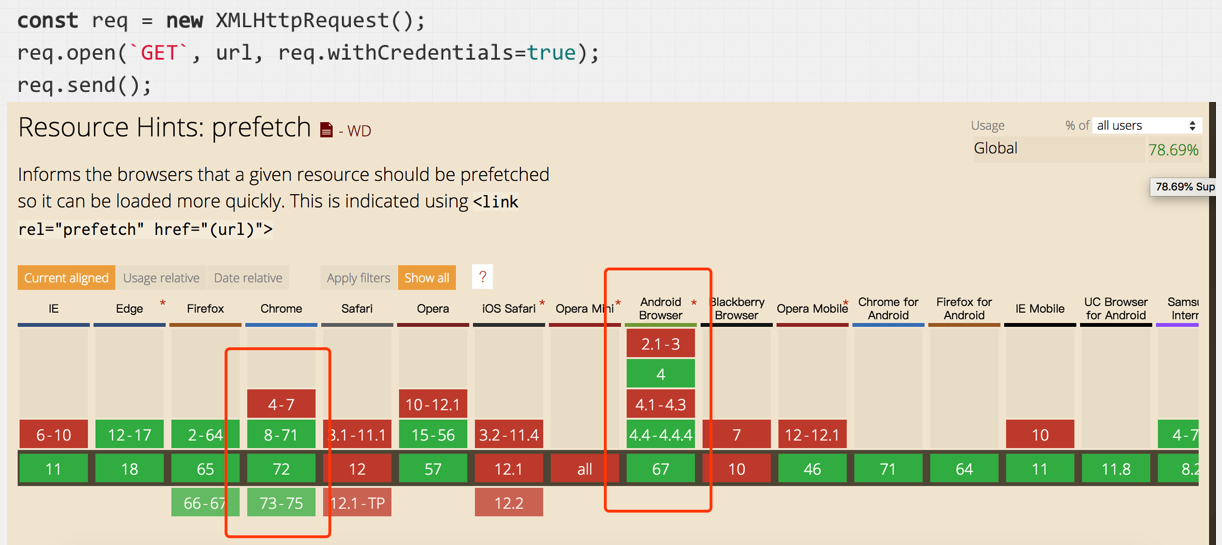Click the Android Browser 4.4-4.4.4 cell
The image size is (1222, 545).
pos(660,435)
